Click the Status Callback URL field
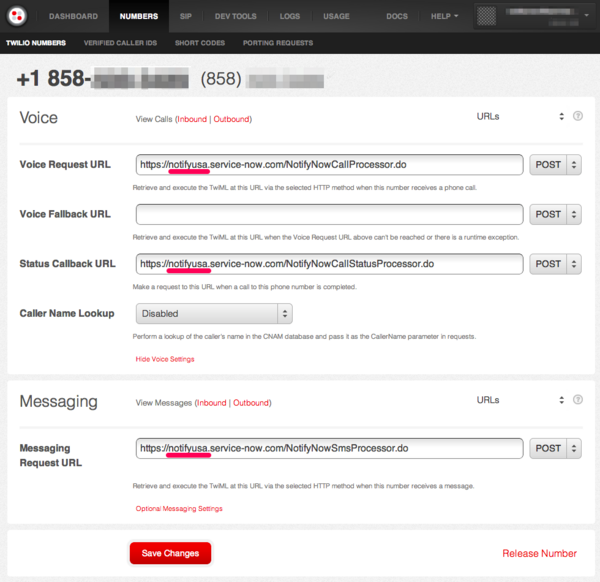This screenshot has width=600, height=582. 329,264
